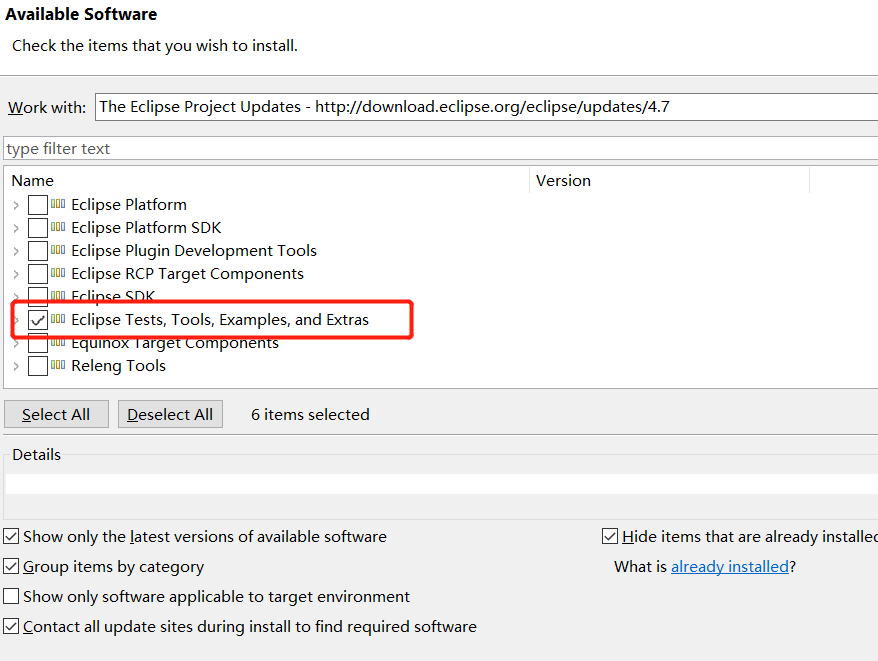Image resolution: width=878 pixels, height=661 pixels.
Task: Click the Version column header
Action: point(670,180)
